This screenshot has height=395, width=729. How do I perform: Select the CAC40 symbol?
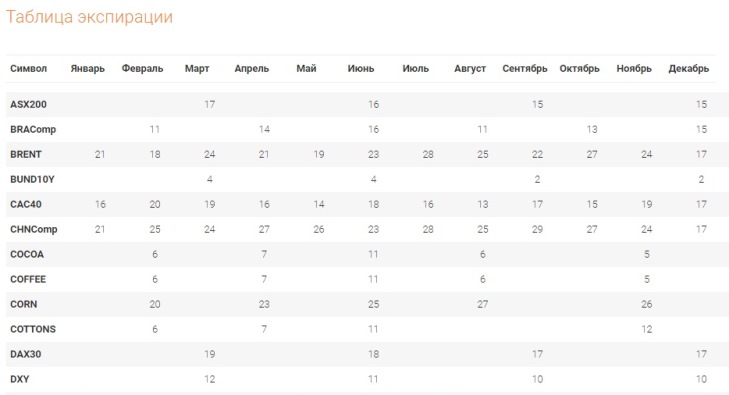point(26,204)
